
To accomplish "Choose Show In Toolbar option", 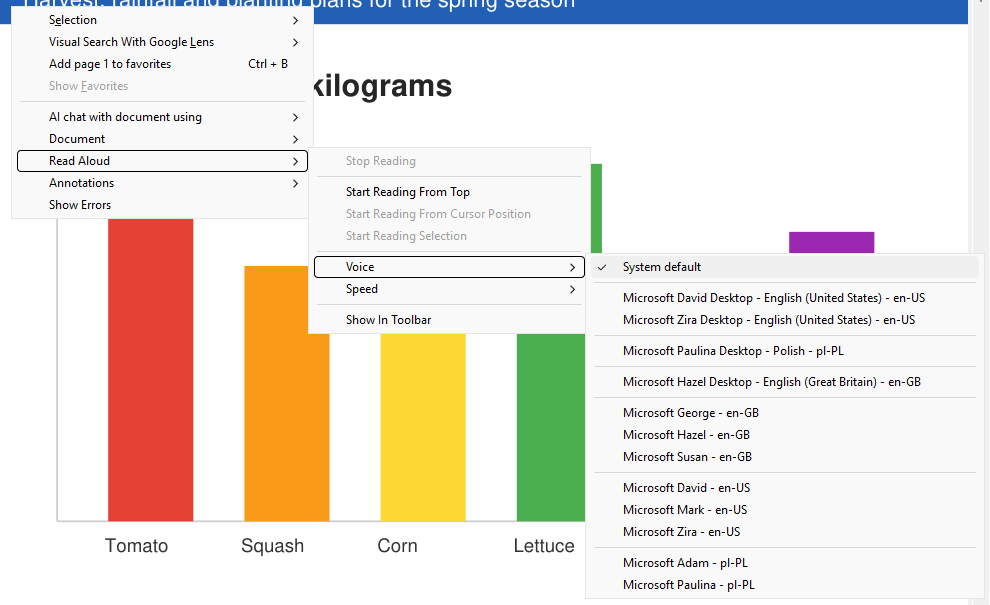I will click(x=449, y=320).
